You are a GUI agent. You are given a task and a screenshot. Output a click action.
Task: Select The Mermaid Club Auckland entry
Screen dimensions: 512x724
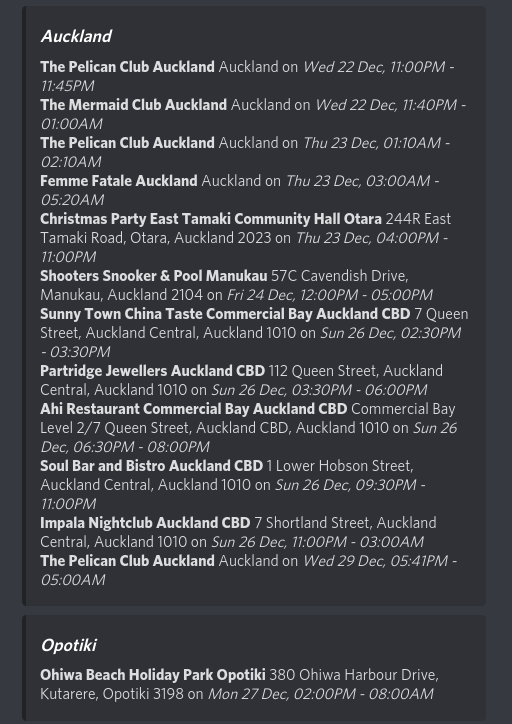coord(133,105)
